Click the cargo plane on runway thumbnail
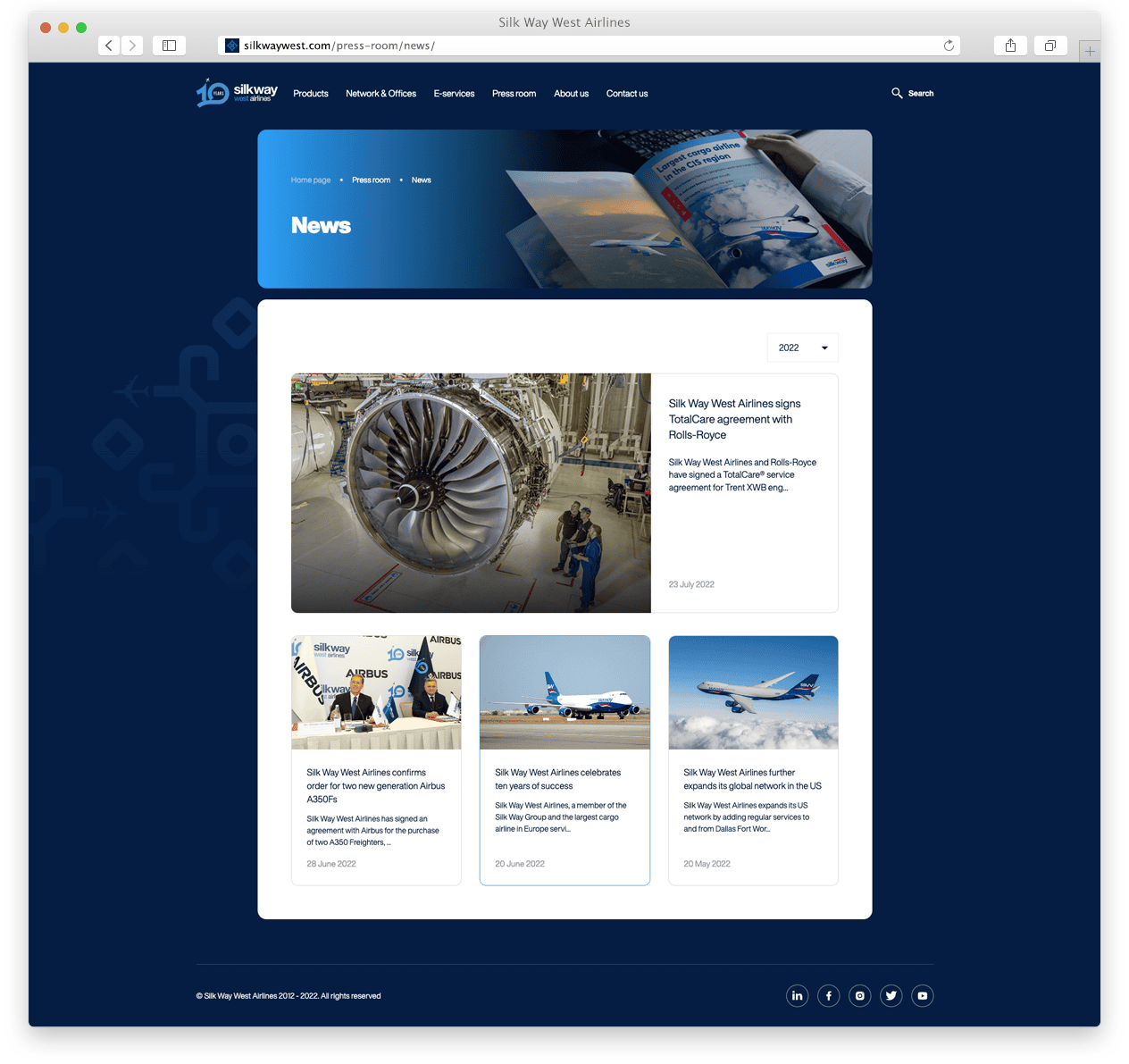 point(564,692)
